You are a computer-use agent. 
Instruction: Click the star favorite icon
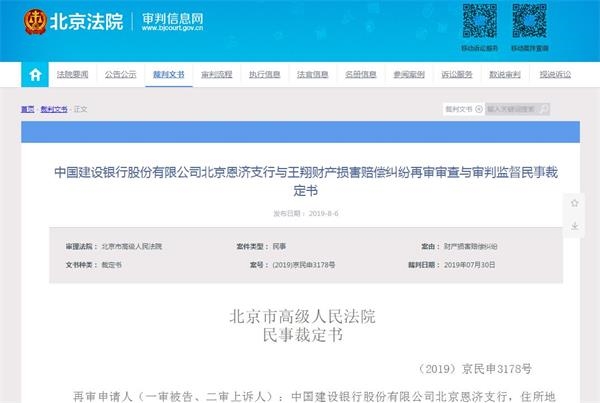[x=574, y=203]
